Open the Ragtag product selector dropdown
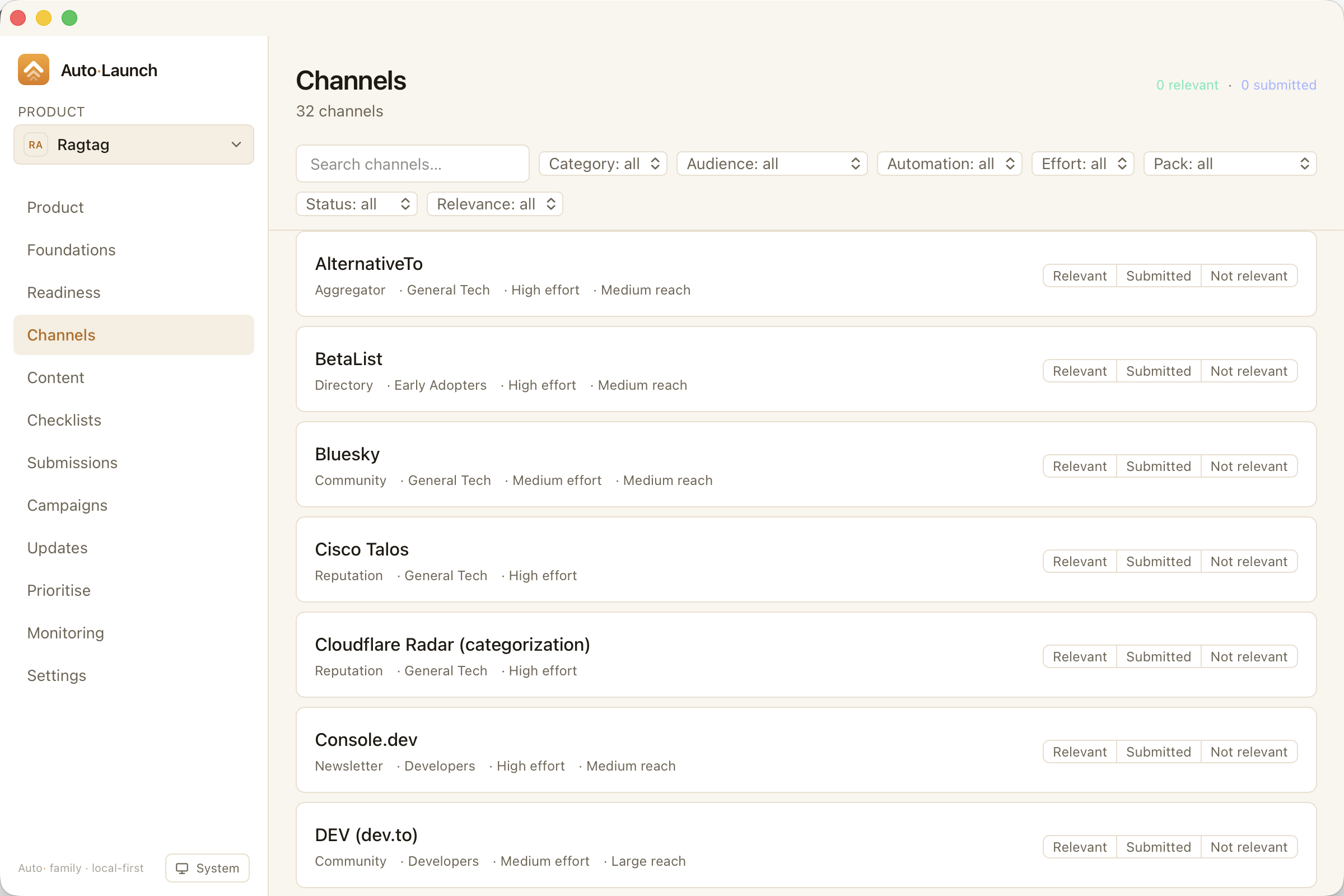This screenshot has height=896, width=1344. point(134,144)
